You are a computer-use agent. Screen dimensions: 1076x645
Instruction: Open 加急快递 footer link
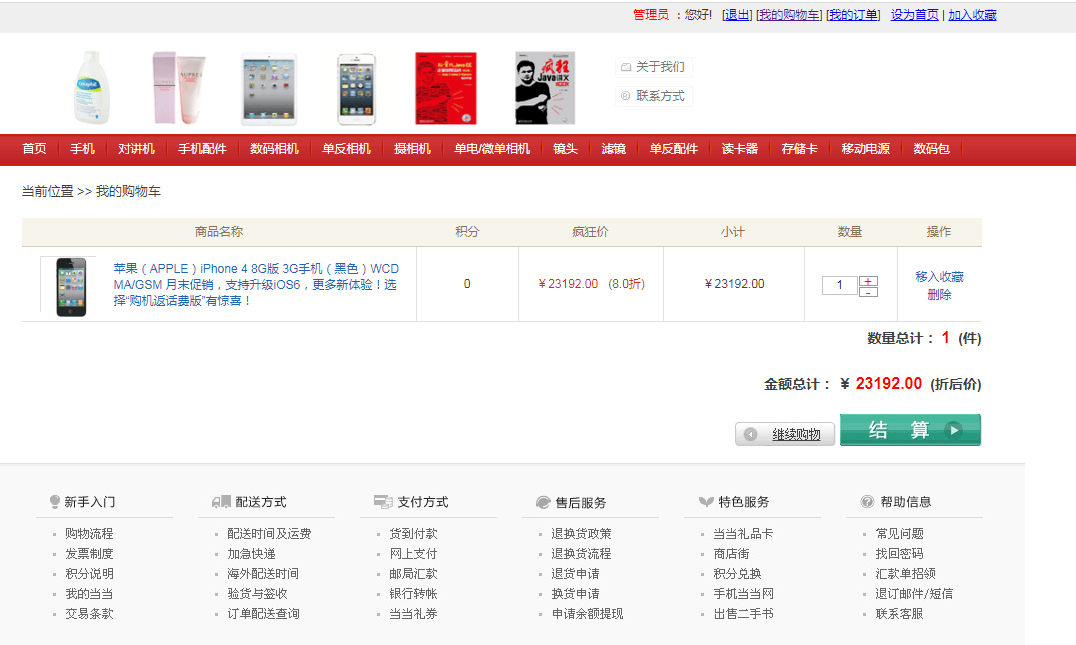click(251, 553)
